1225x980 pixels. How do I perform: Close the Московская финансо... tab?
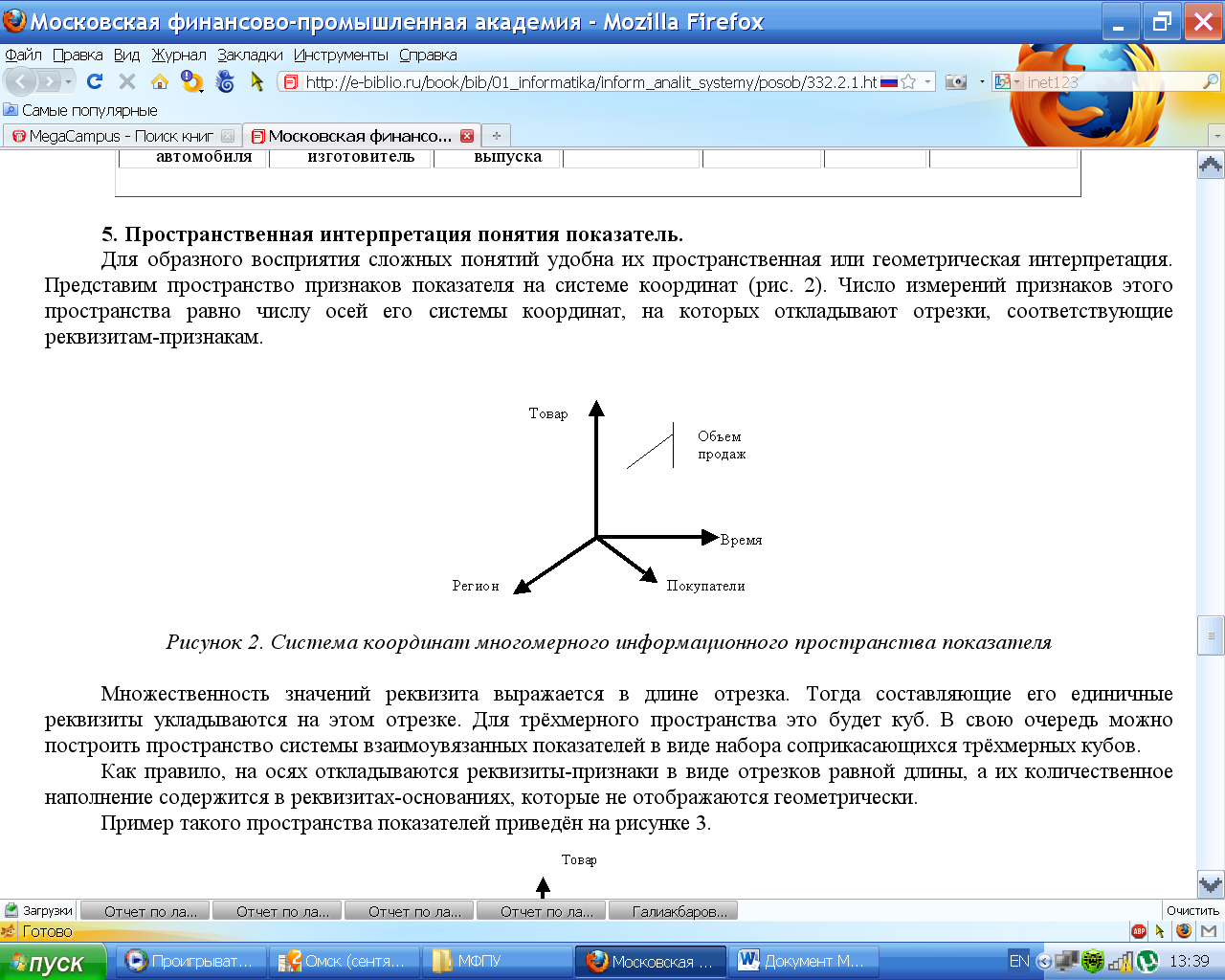(x=467, y=136)
